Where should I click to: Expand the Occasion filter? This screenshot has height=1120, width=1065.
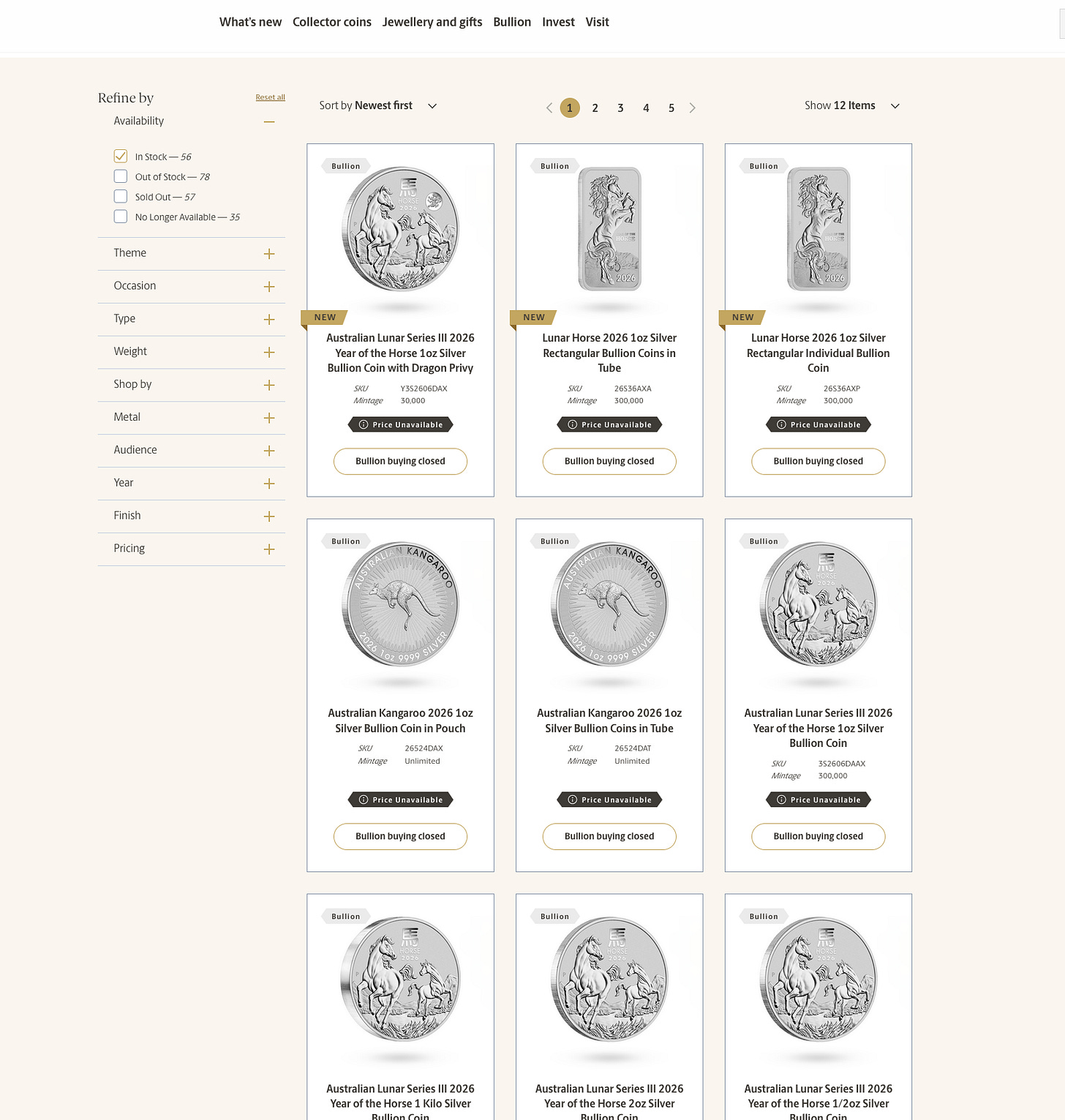point(269,287)
